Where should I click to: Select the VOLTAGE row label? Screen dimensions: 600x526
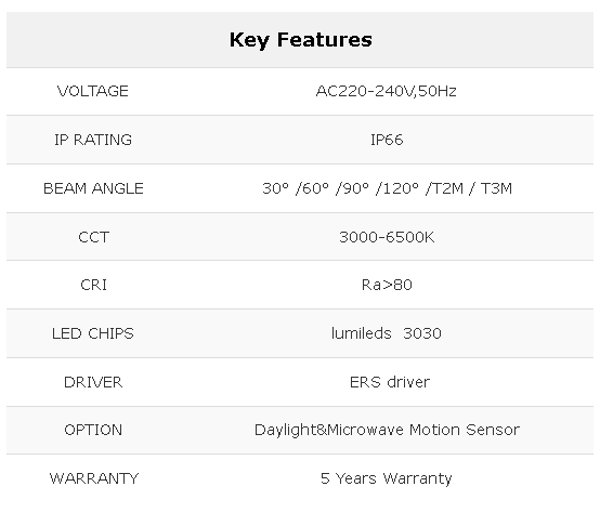pos(93,91)
